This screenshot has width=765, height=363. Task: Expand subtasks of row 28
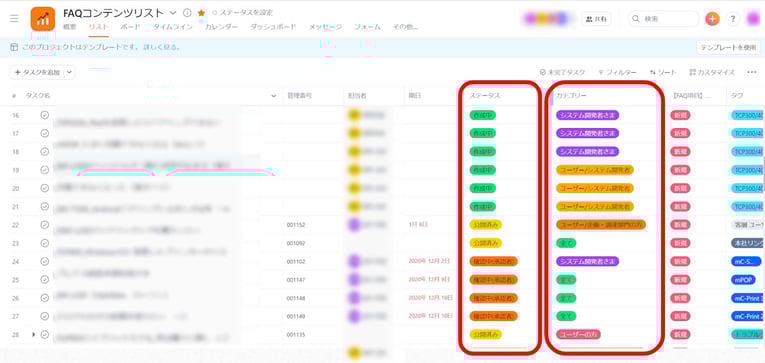pyautogui.click(x=34, y=335)
